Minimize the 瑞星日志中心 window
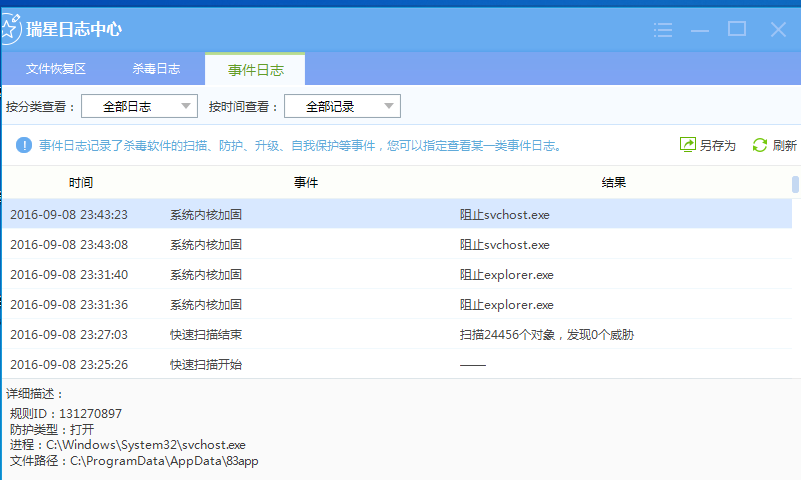The image size is (801, 480). click(x=700, y=31)
